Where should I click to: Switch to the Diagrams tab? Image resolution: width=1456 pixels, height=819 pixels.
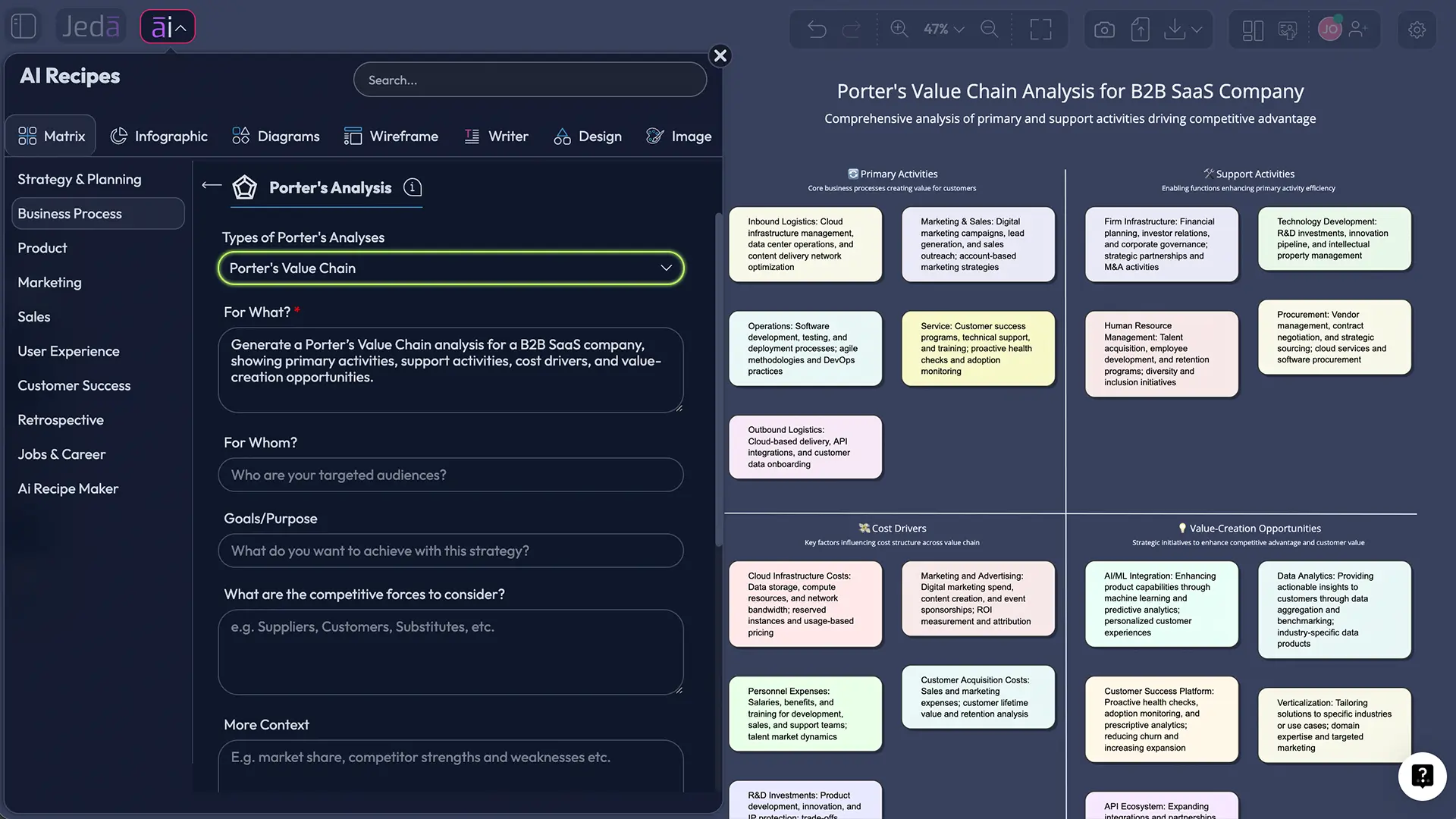[x=275, y=136]
